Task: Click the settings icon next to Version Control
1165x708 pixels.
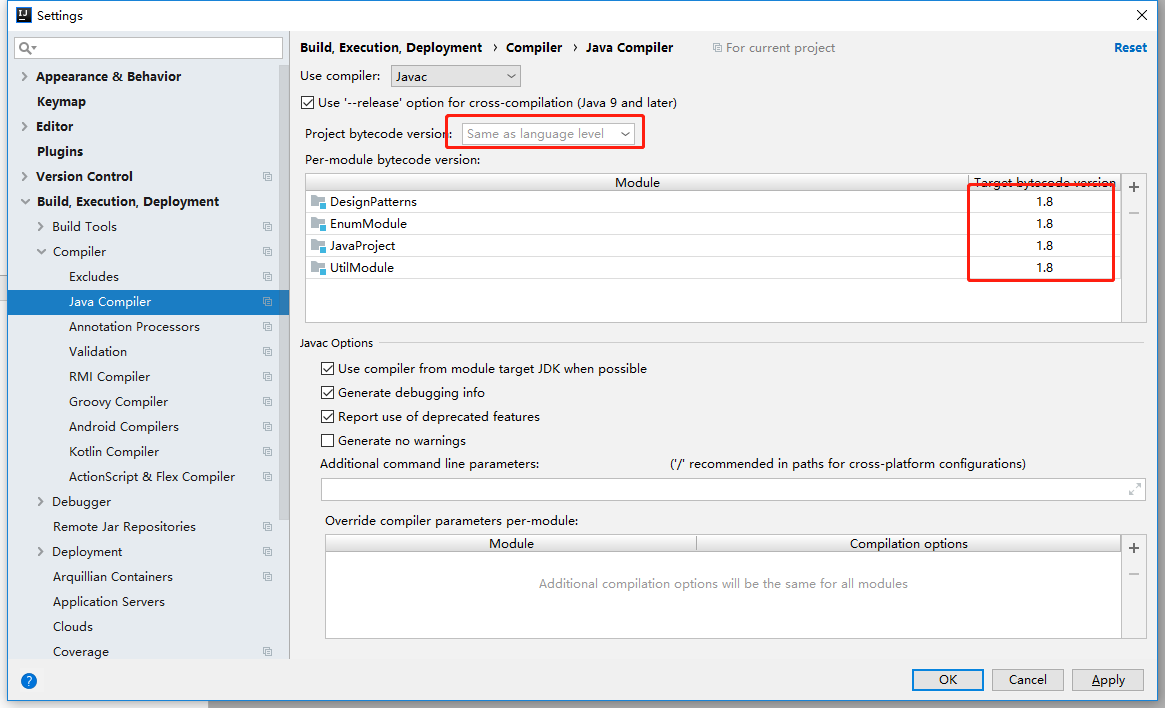Action: coord(267,176)
